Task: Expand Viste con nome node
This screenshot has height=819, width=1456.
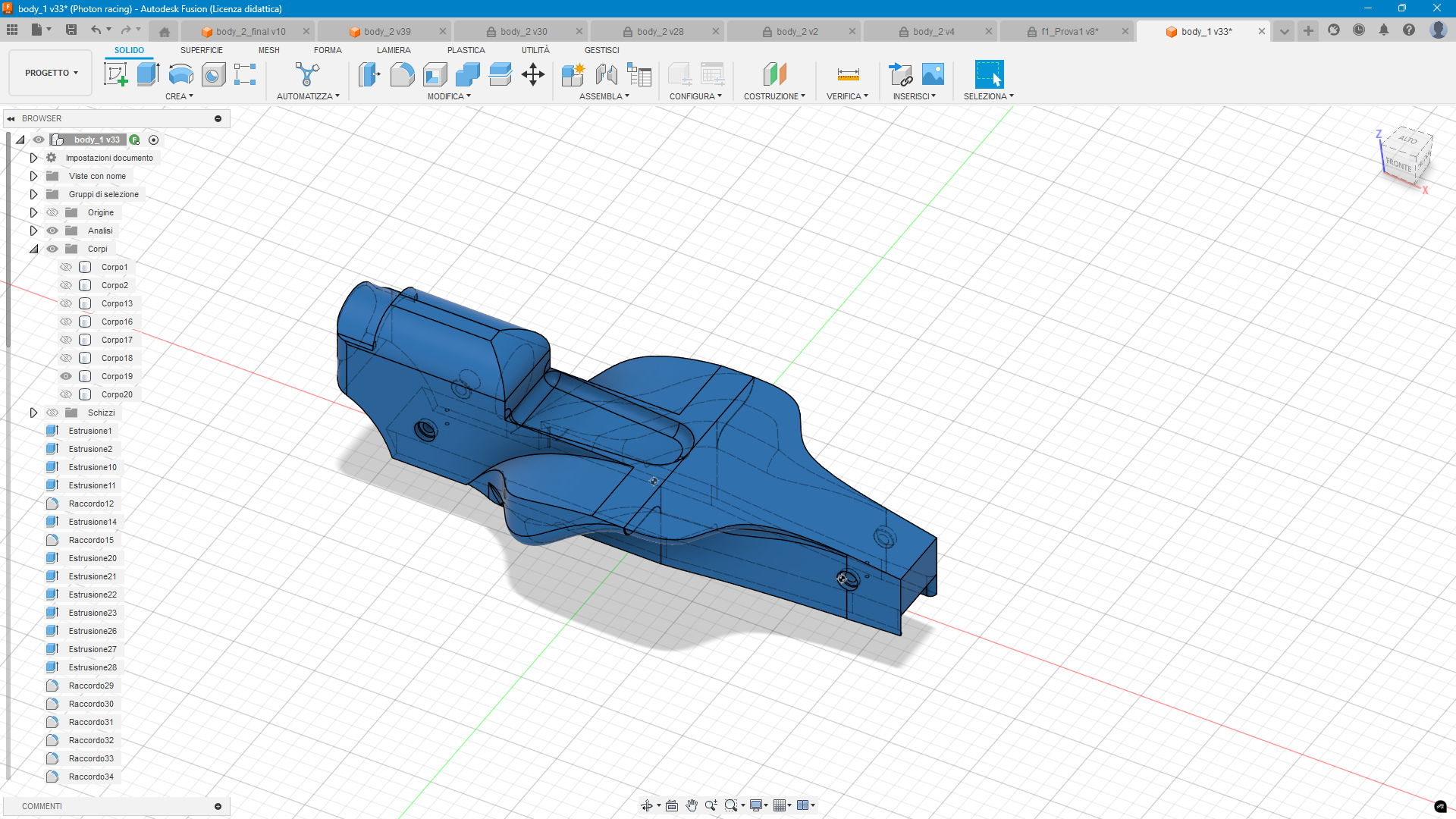Action: coord(33,176)
